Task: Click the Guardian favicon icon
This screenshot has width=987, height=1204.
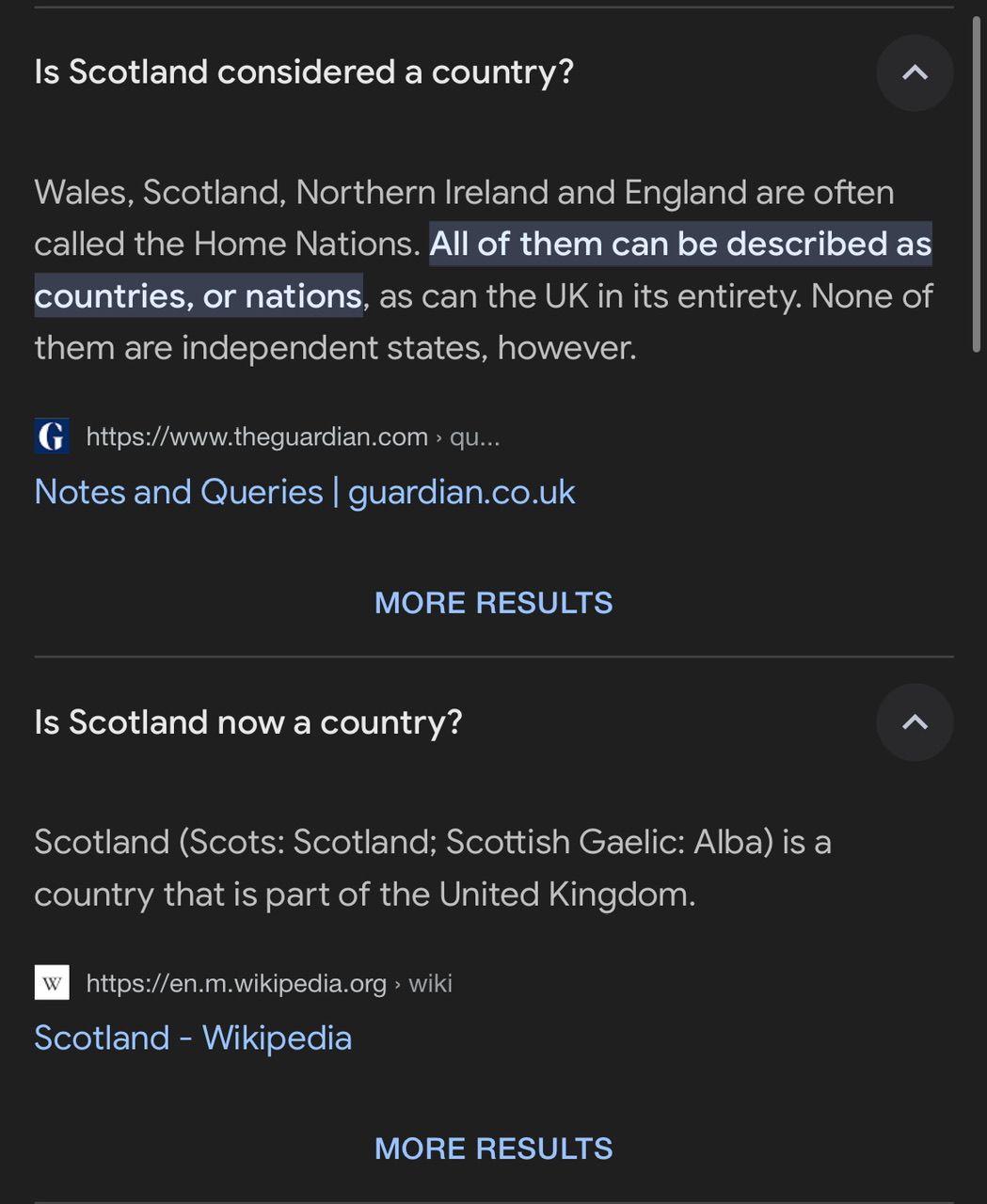Action: tap(52, 436)
